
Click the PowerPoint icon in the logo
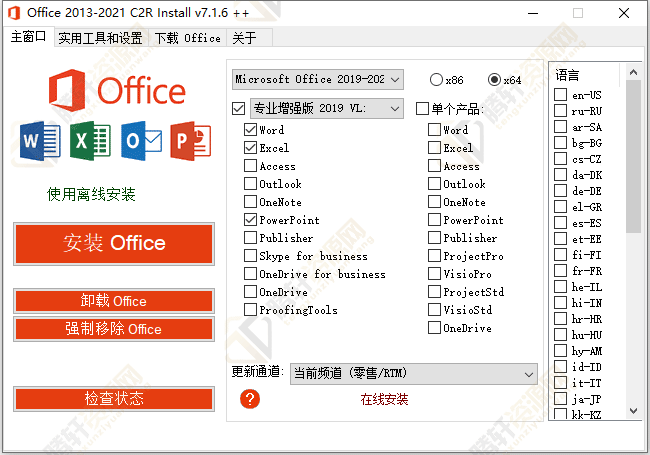point(190,143)
